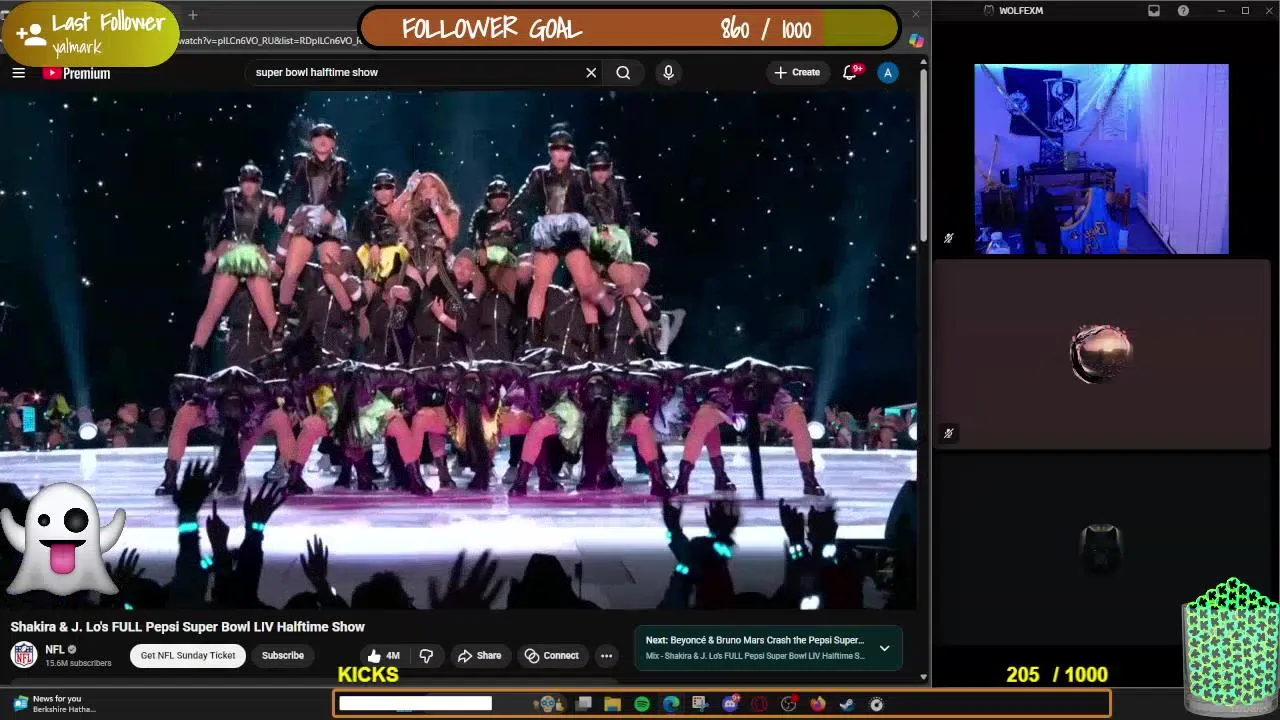Open Spotify from the taskbar
The height and width of the screenshot is (720, 1280).
click(x=641, y=704)
